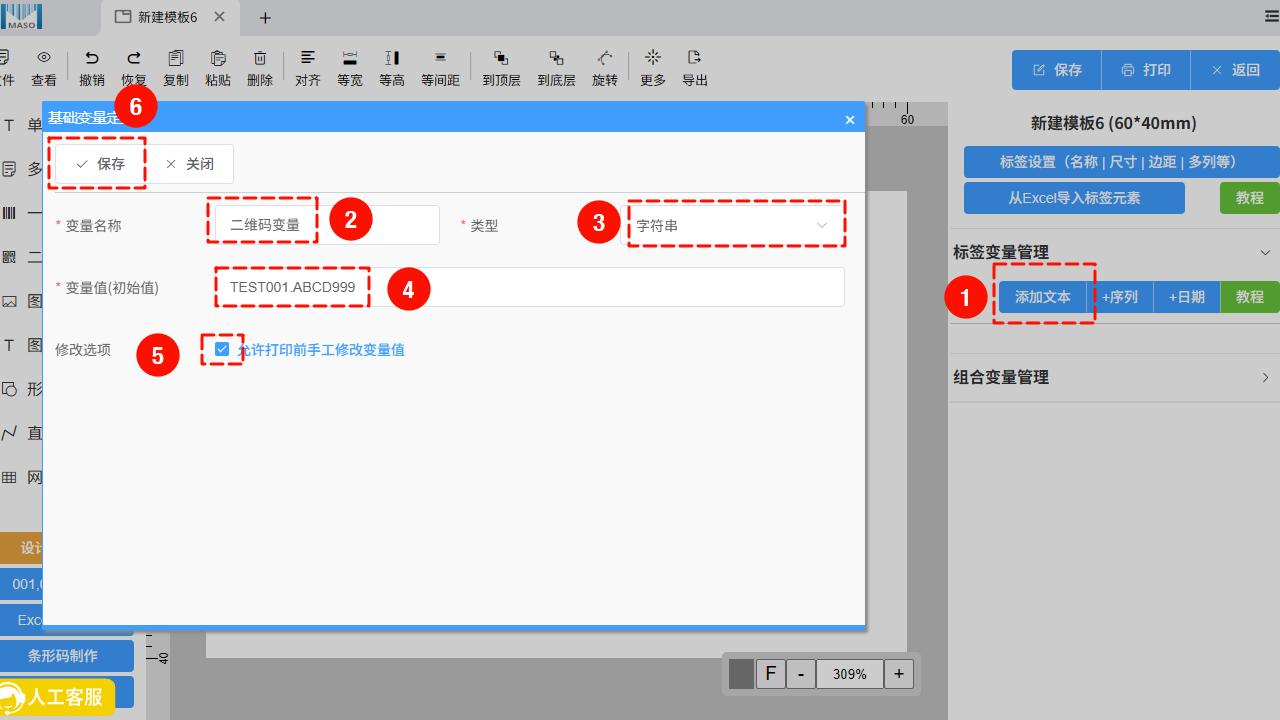1280x720 pixels.
Task: Expand the 组合变量管理 section
Action: (1265, 377)
